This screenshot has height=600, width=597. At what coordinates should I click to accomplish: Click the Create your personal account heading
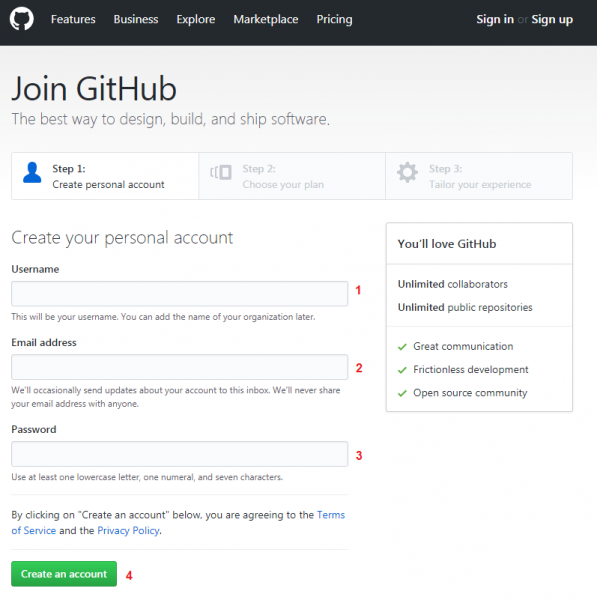122,238
